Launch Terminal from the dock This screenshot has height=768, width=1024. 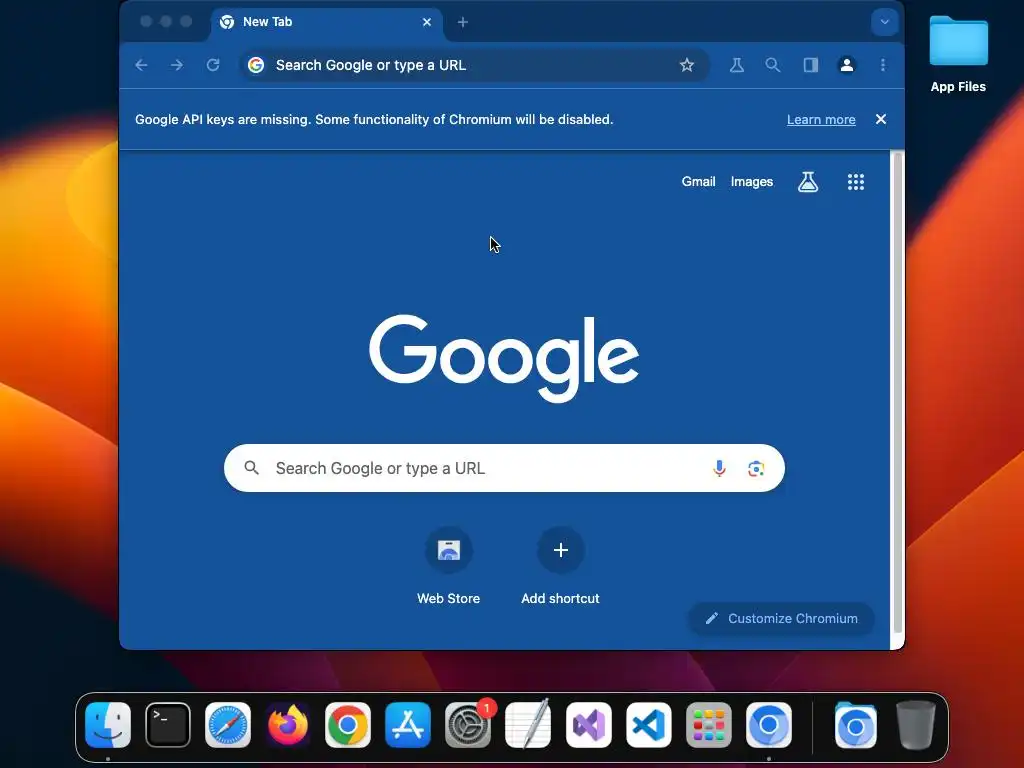(168, 725)
